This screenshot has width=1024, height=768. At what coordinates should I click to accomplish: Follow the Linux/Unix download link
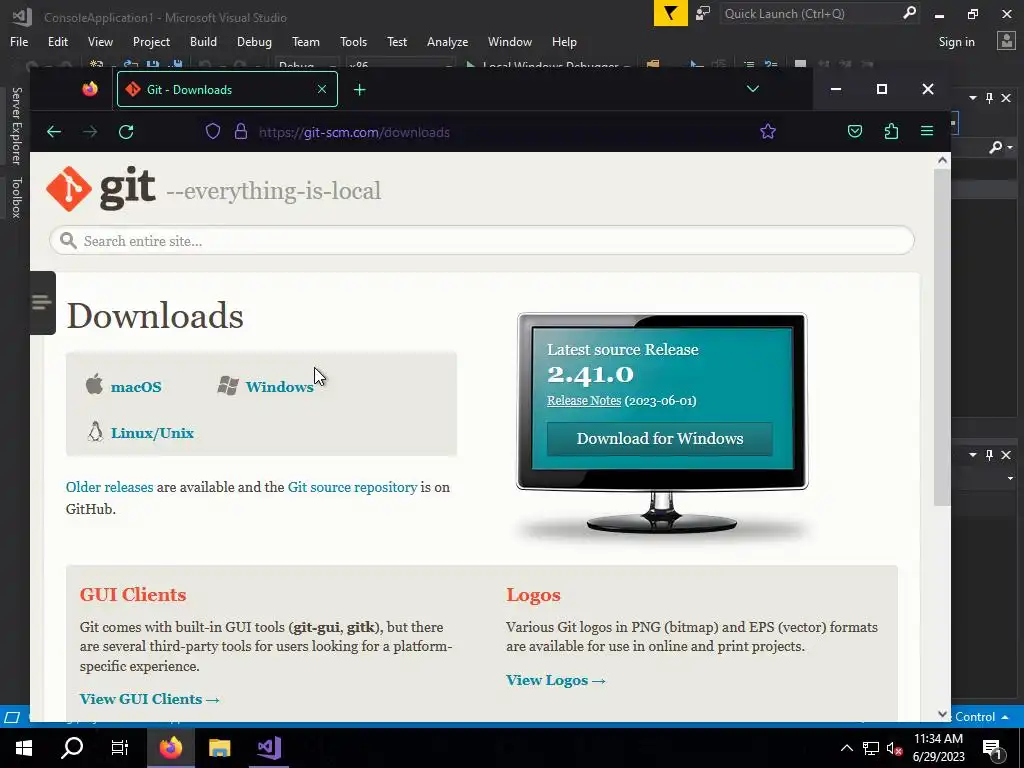(152, 433)
